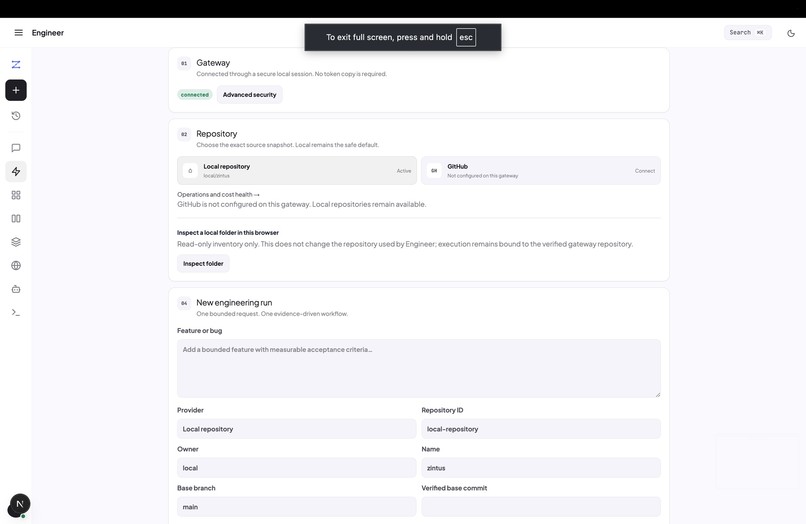
Task: Open the history clock icon
Action: [16, 116]
